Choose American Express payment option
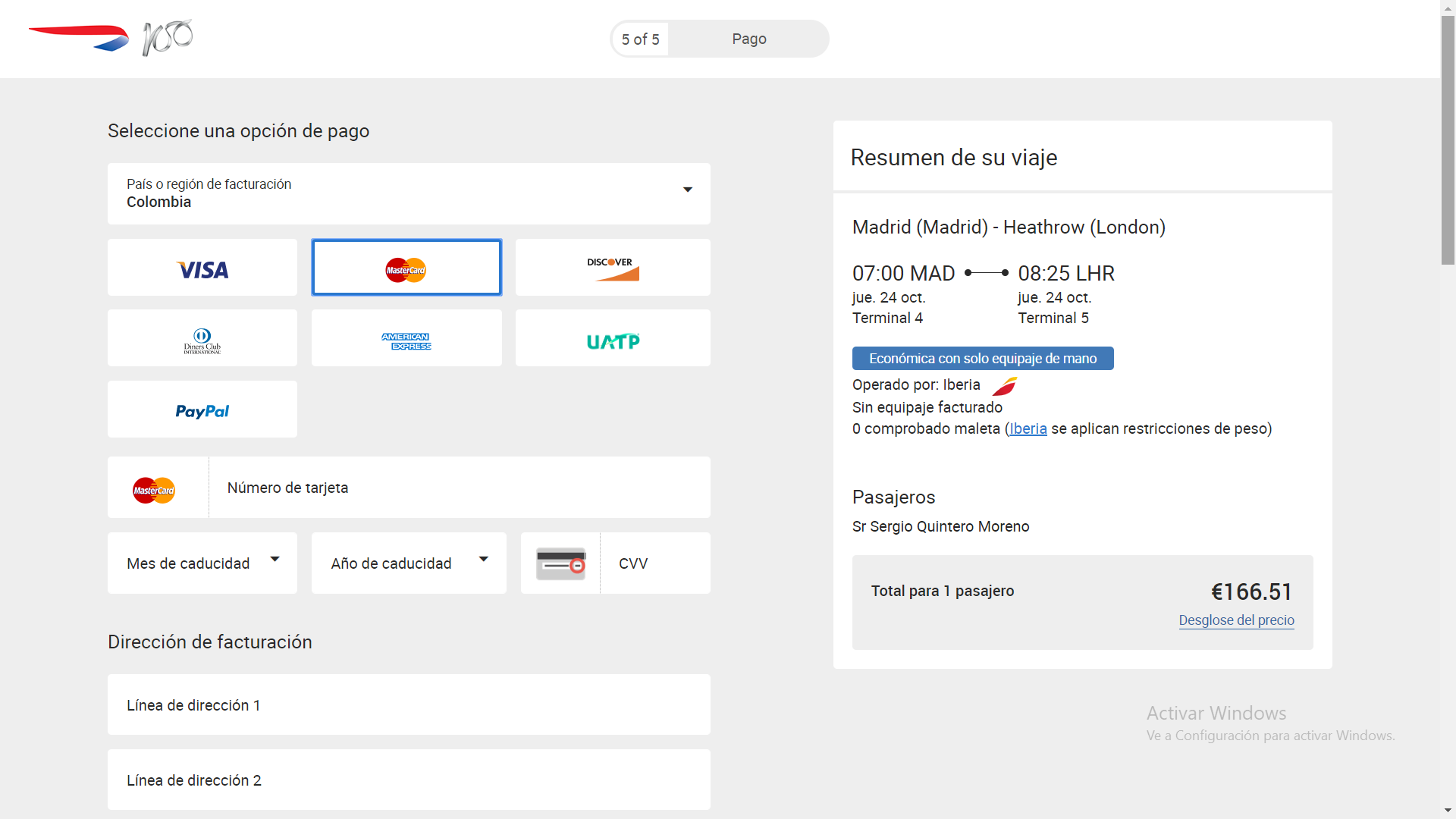 [x=406, y=338]
